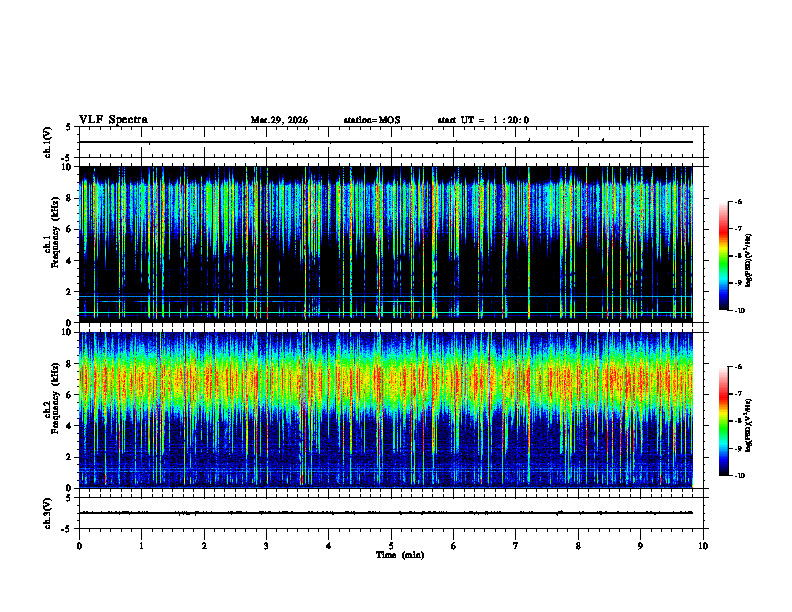792x612 pixels.
Task: Click the ch.3 voltage waveform strip
Action: [x=393, y=513]
